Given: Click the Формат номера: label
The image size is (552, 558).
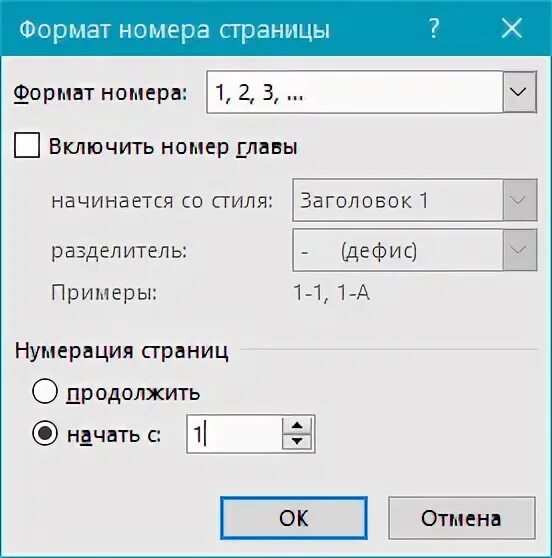Looking at the screenshot, I should 100,94.
